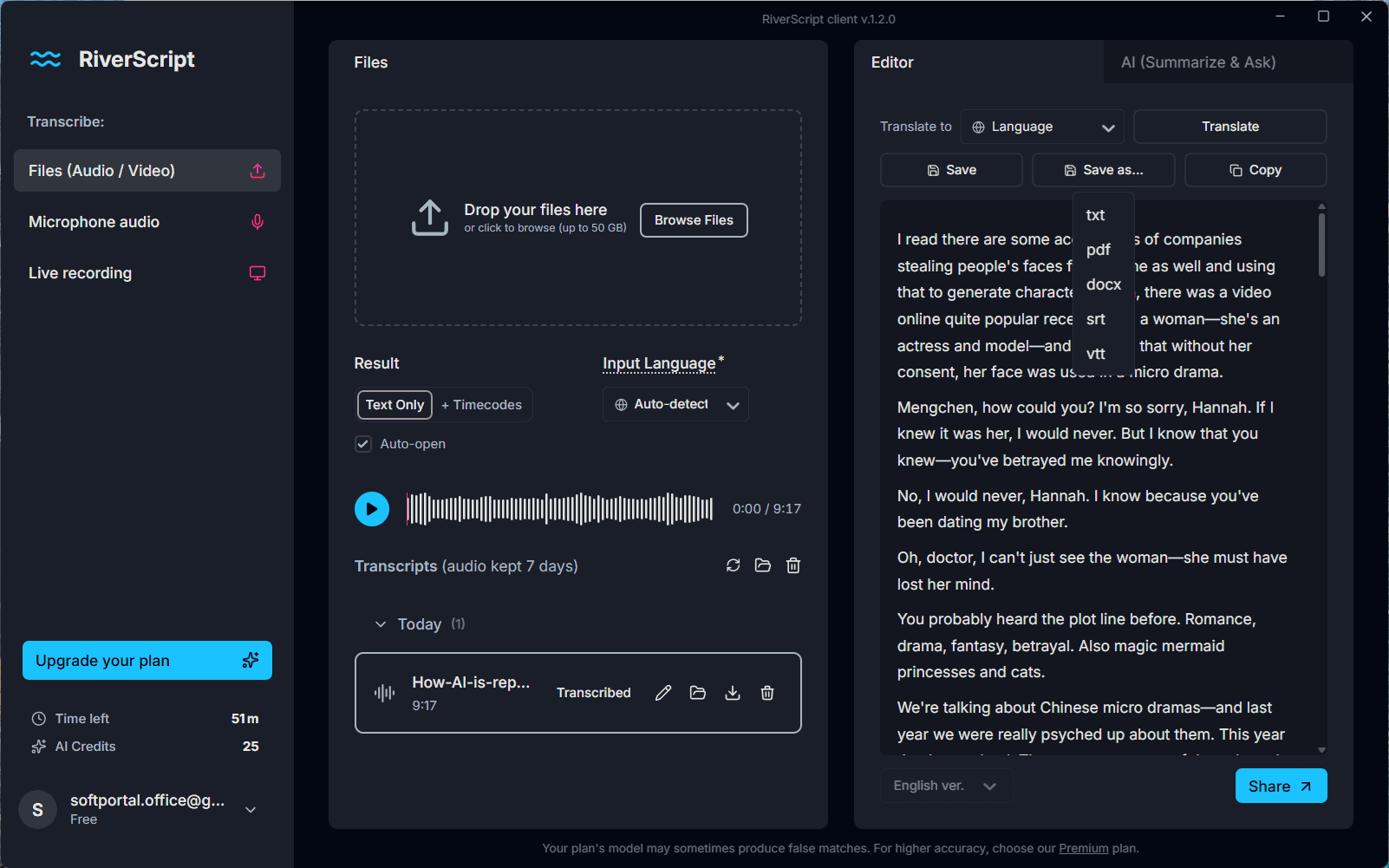
Task: Click the upload icon beside Files (Audio / Video)
Action: point(258,171)
